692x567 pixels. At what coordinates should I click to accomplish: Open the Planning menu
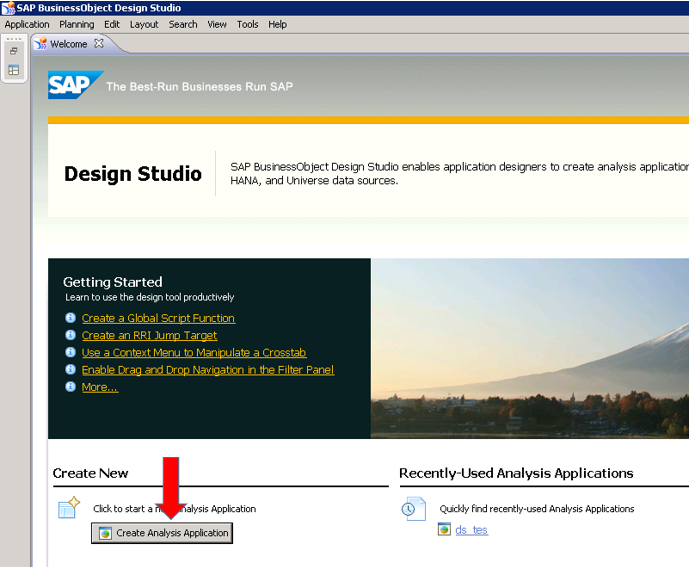click(77, 24)
